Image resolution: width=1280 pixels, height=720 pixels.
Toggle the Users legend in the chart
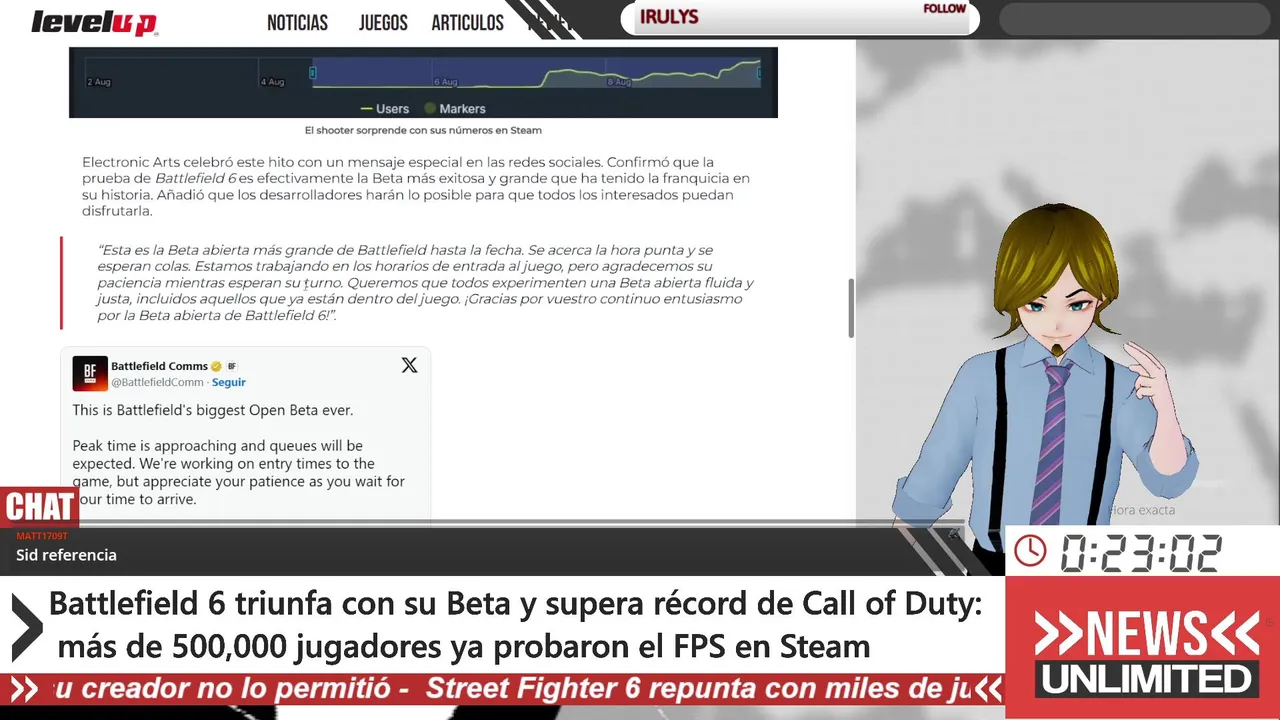coord(385,108)
